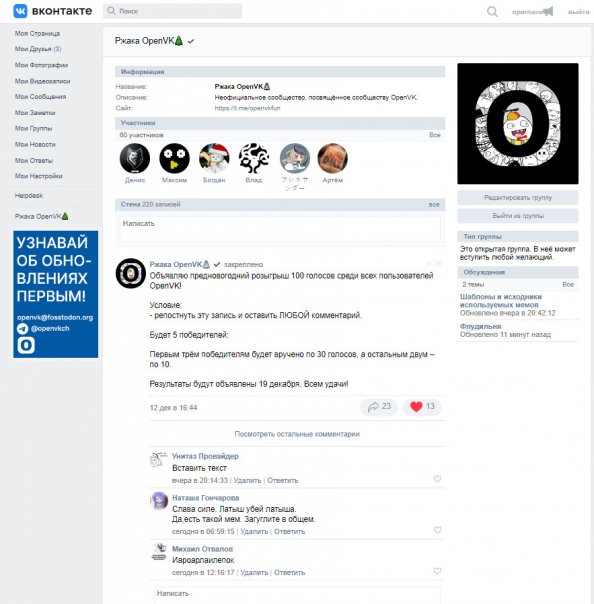Click the comment Написать field at bottom

point(297,595)
